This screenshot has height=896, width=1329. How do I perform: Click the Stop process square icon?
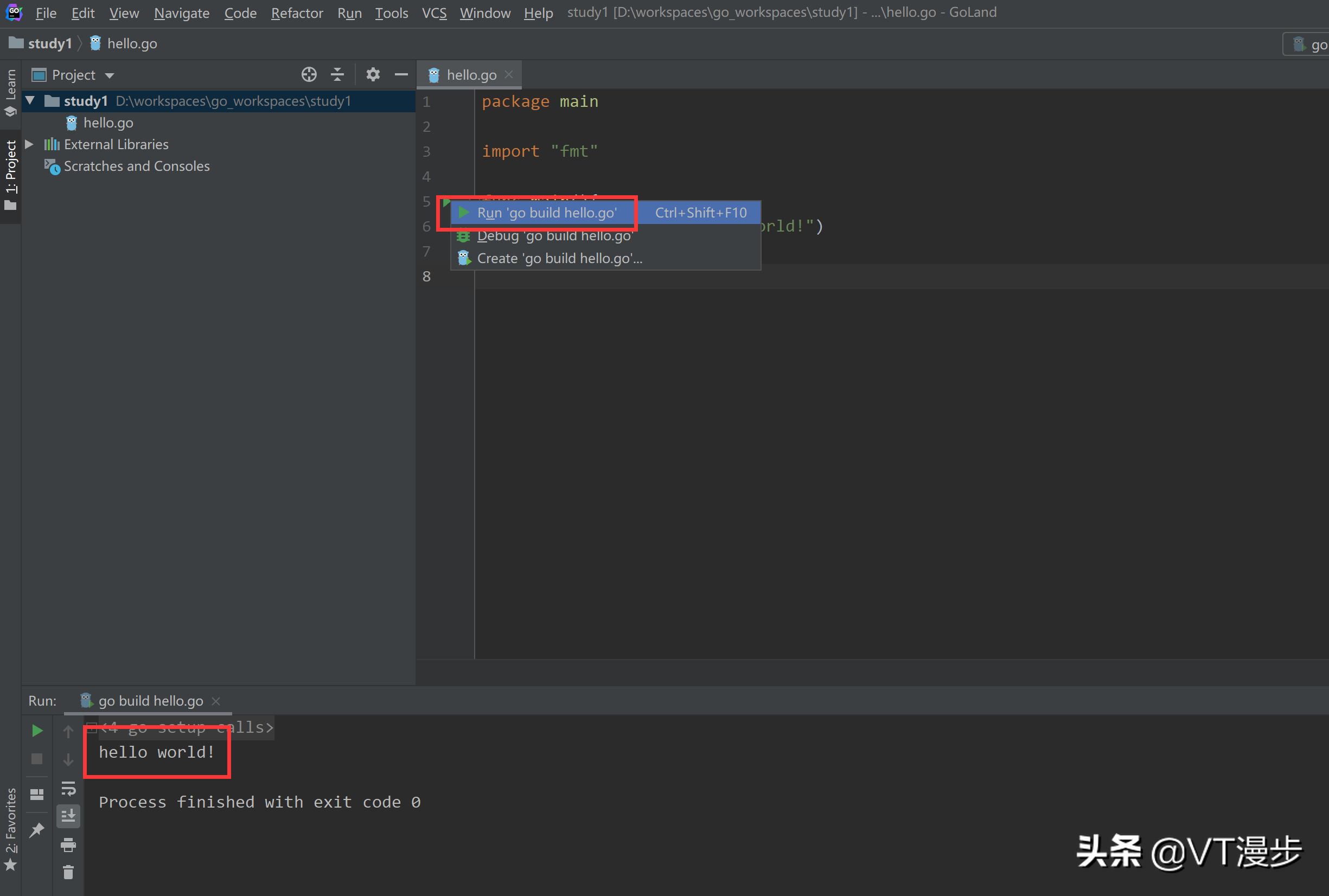[37, 759]
